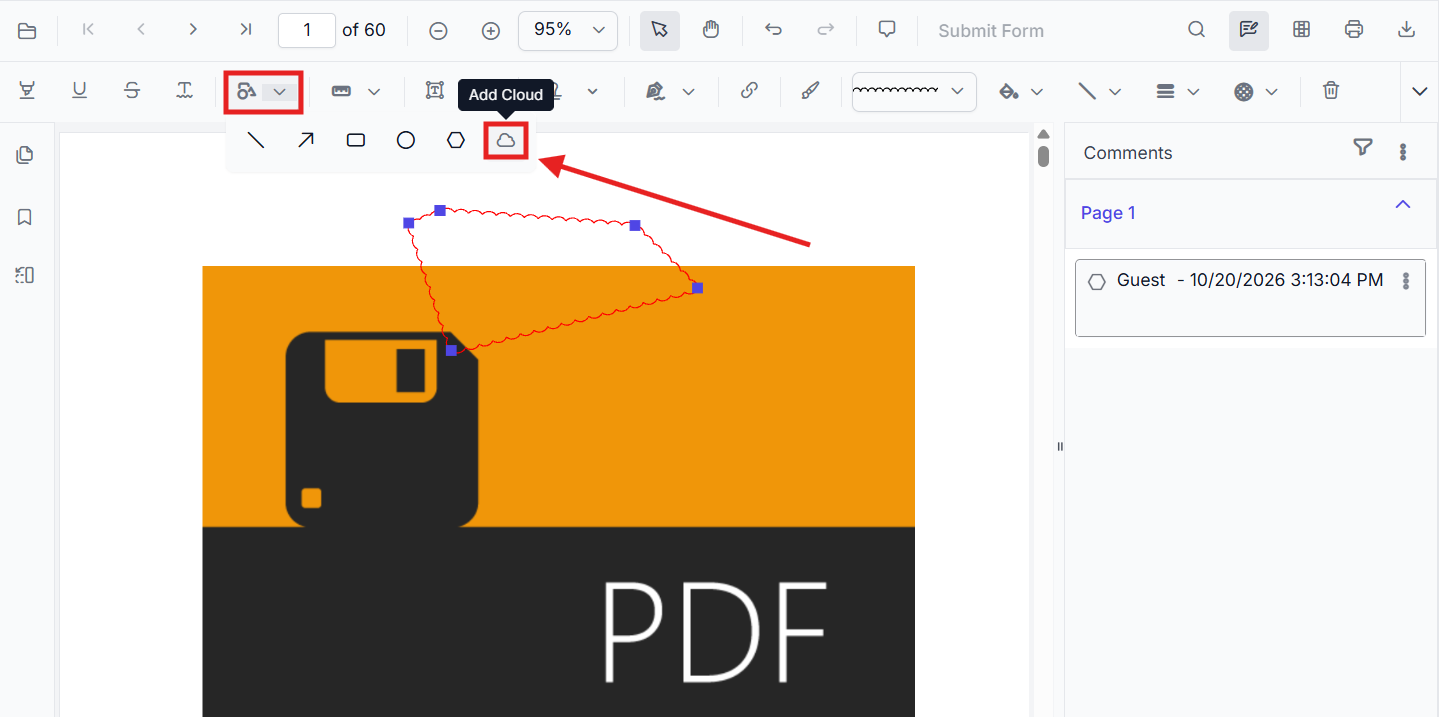Click the shapes annotation icon
The image size is (1439, 717).
pos(246,91)
